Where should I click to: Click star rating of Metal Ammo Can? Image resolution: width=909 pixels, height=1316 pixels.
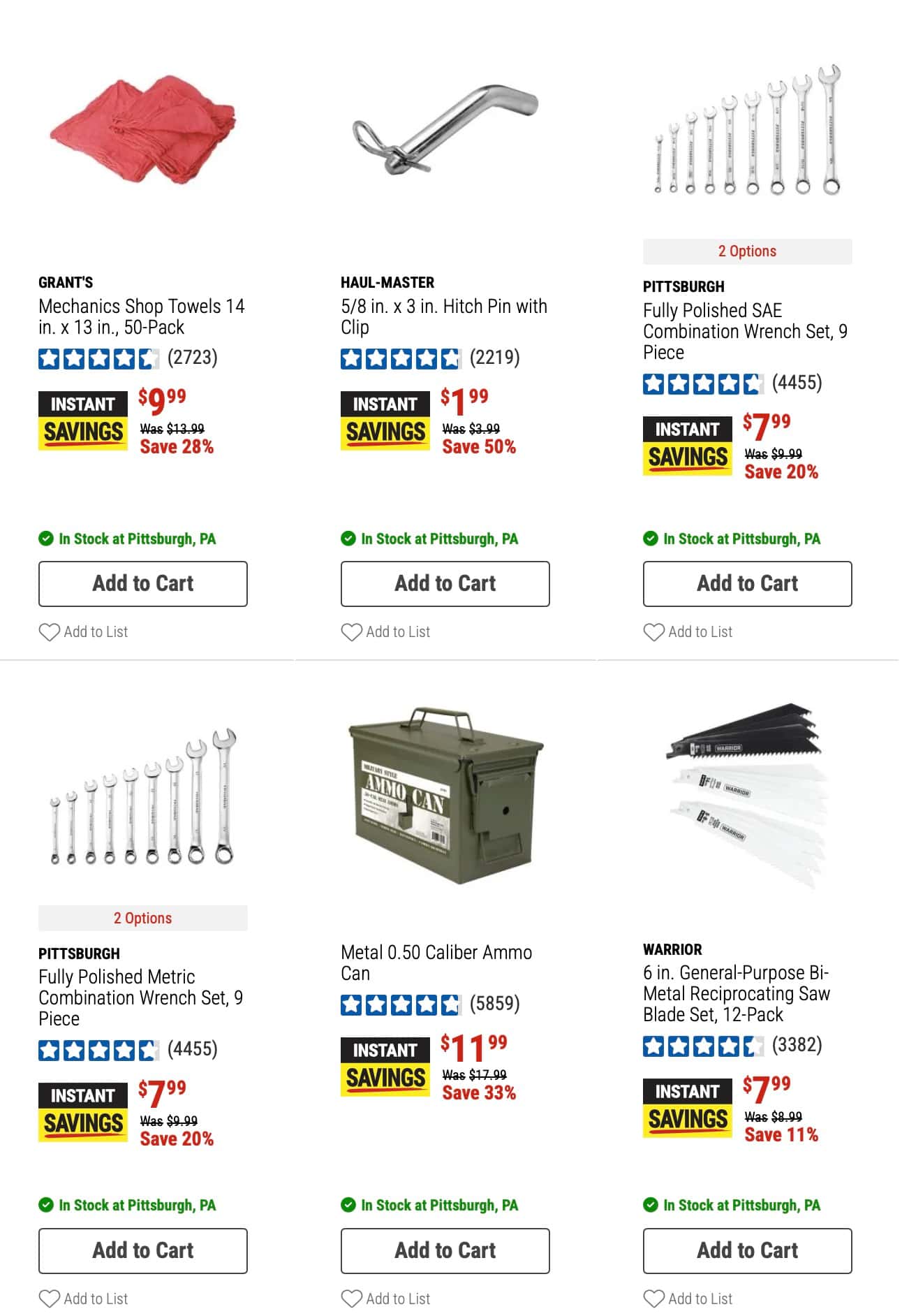click(x=401, y=1004)
